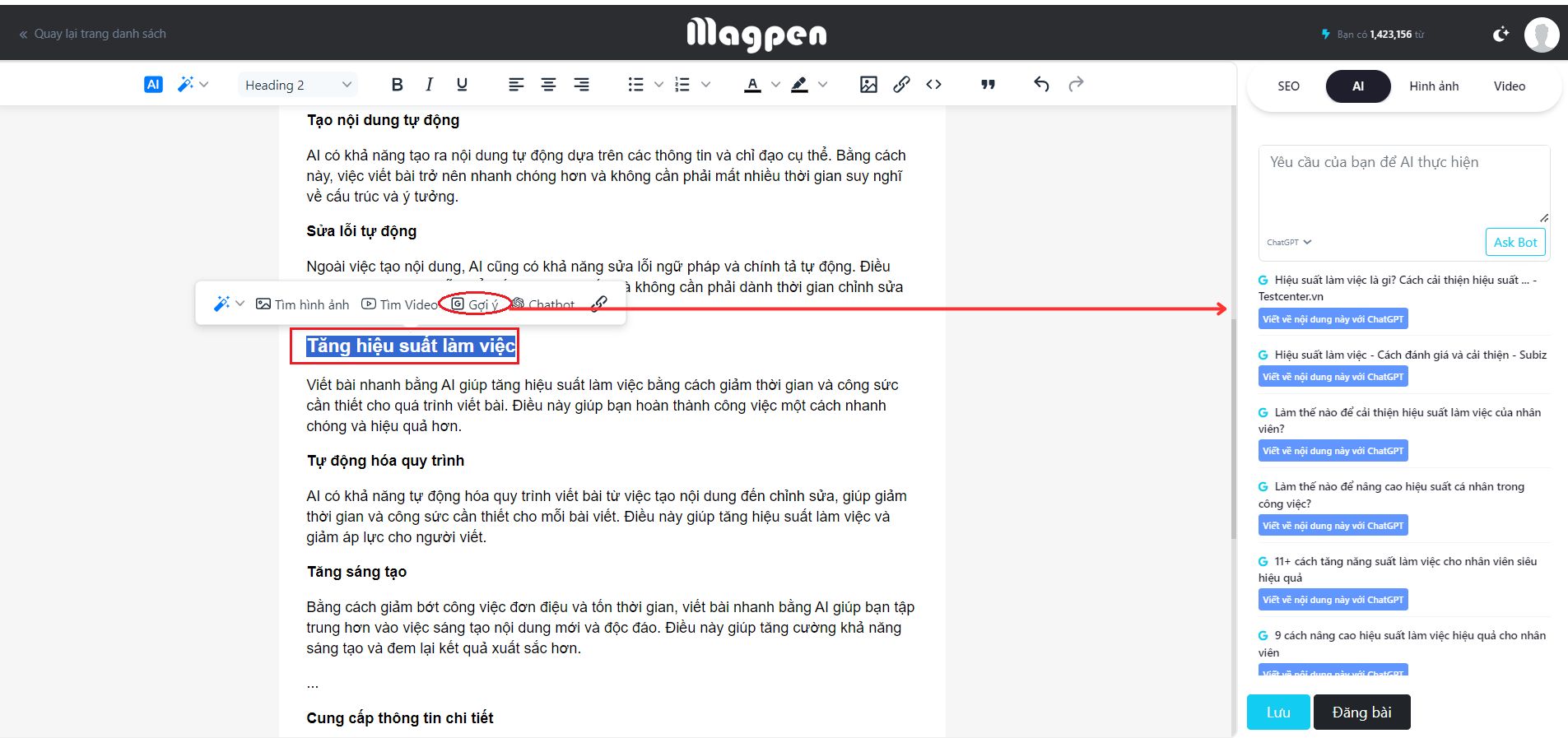Viewport: 1568px width, 738px height.
Task: Switch to the Hình ảnh tab
Action: tap(1434, 86)
